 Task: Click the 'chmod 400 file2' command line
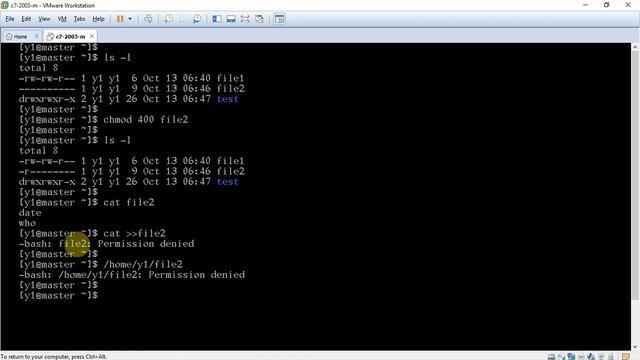(146, 120)
